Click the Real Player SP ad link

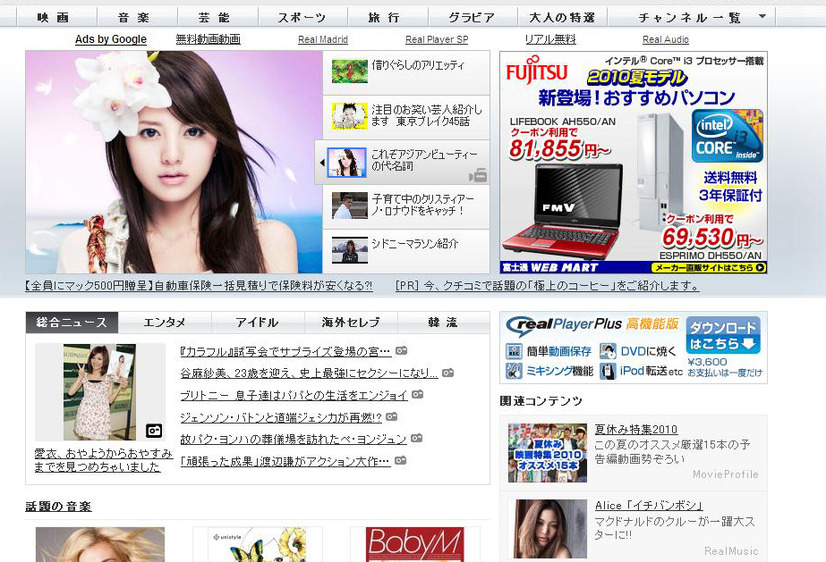(437, 40)
